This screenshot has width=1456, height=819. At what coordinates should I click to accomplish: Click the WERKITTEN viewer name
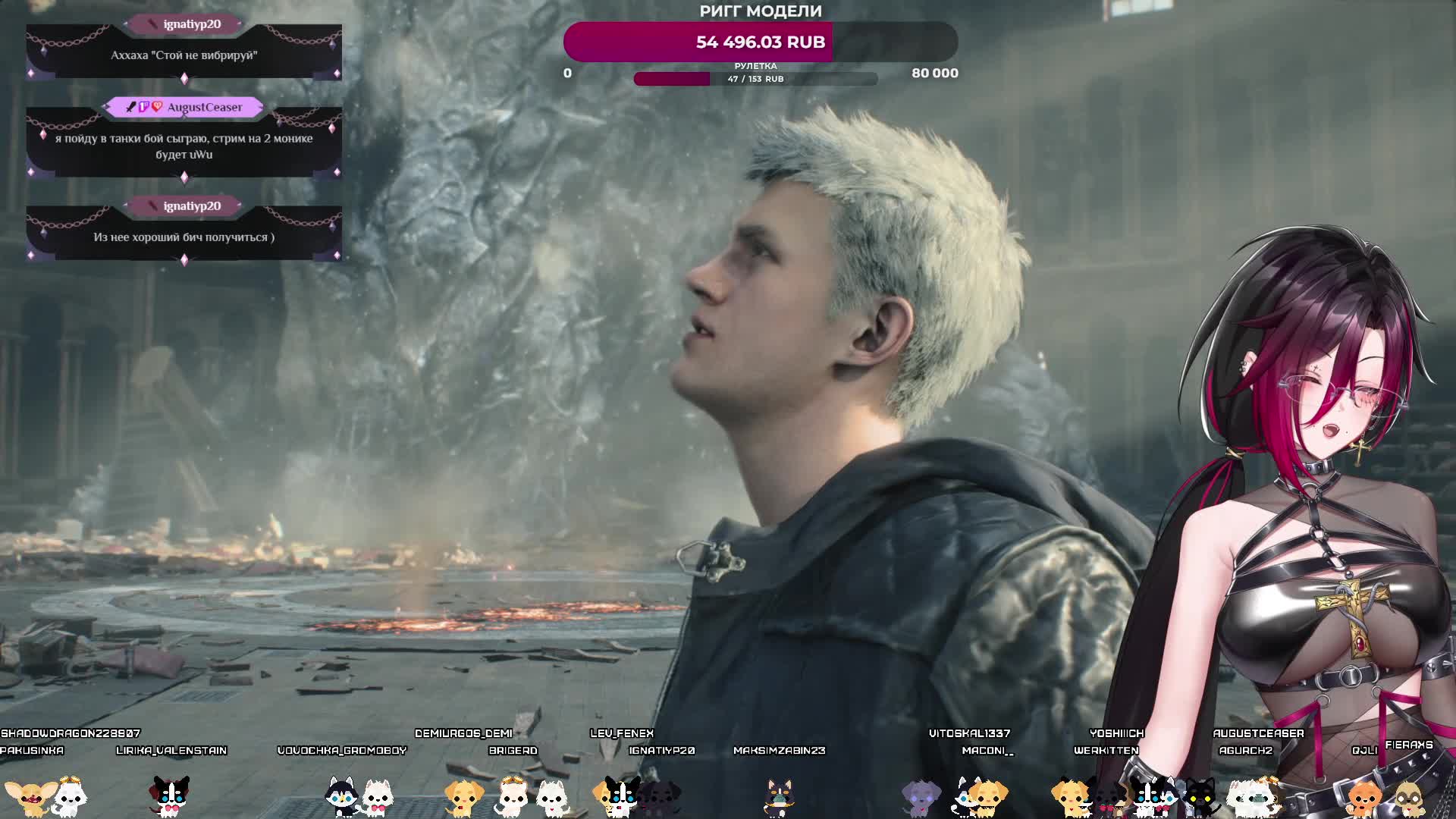pyautogui.click(x=1106, y=751)
